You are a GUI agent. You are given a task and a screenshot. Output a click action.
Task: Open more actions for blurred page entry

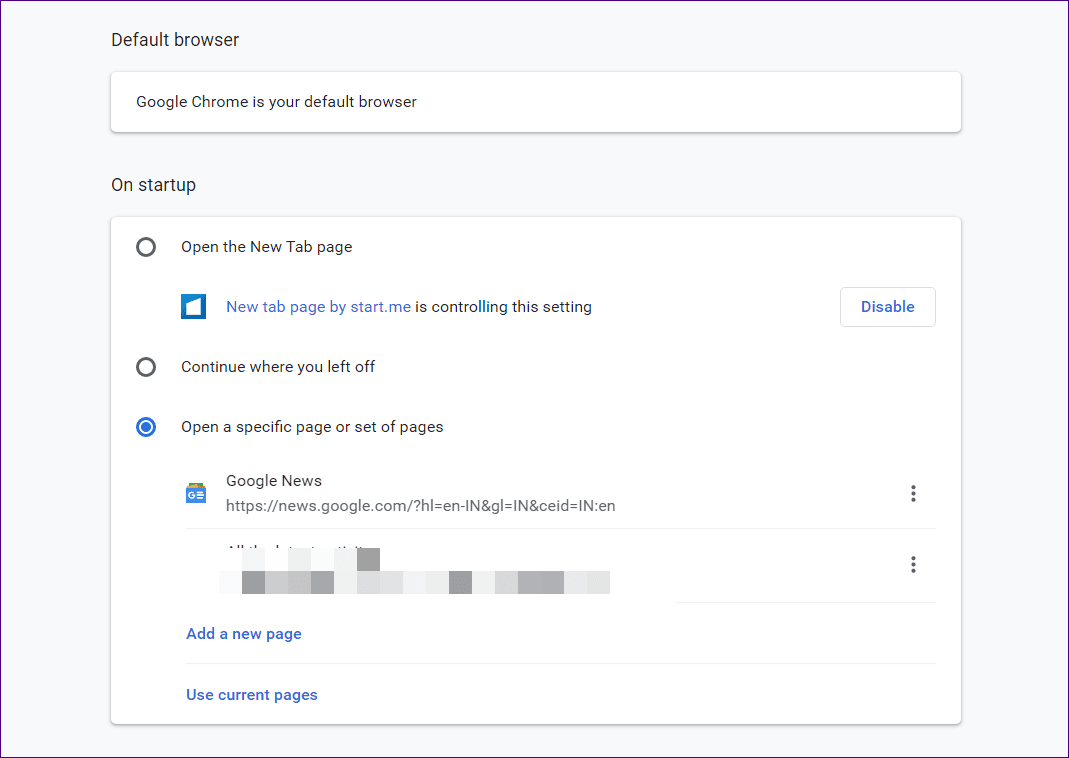click(913, 564)
